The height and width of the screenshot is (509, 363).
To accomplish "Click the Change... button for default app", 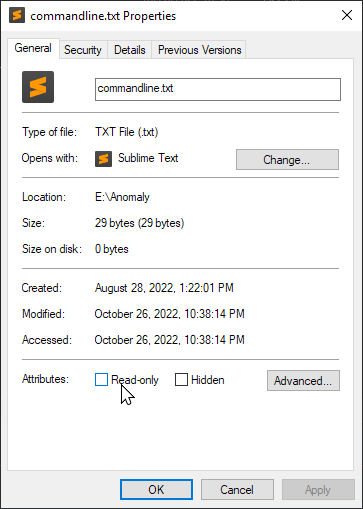I will pos(287,160).
